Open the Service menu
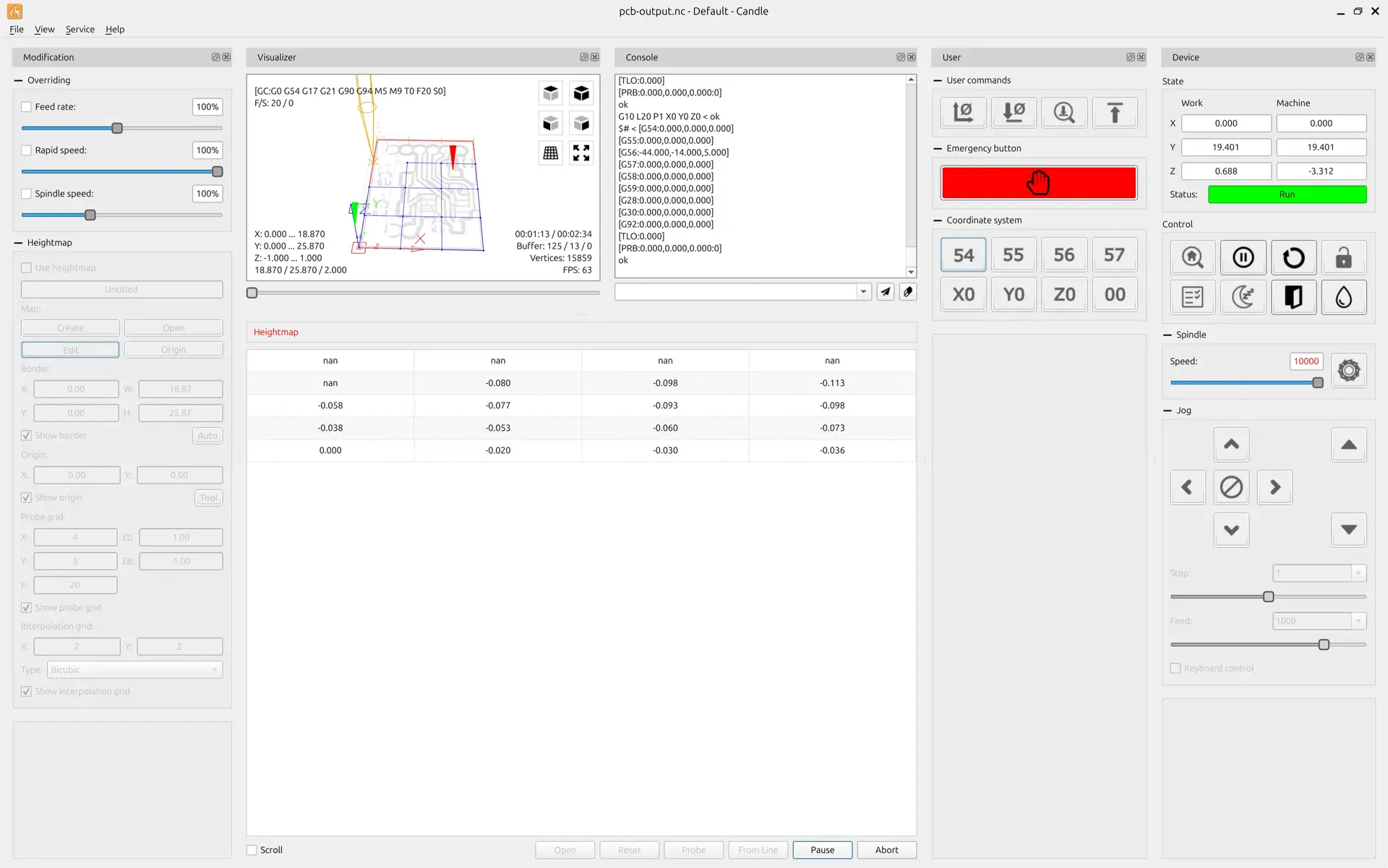 (x=80, y=29)
